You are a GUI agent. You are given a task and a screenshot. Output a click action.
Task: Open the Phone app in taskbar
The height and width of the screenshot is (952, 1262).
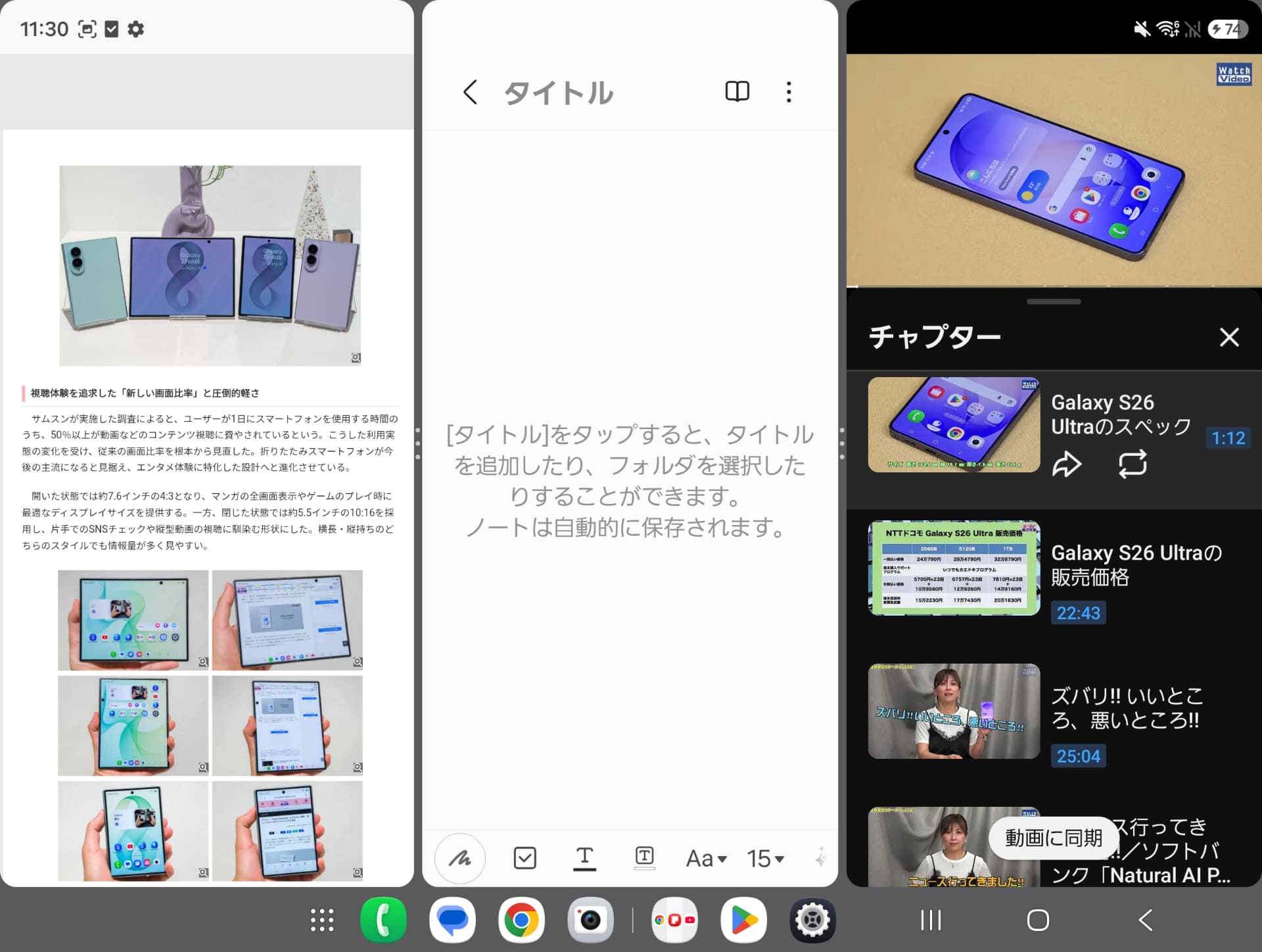point(384,920)
